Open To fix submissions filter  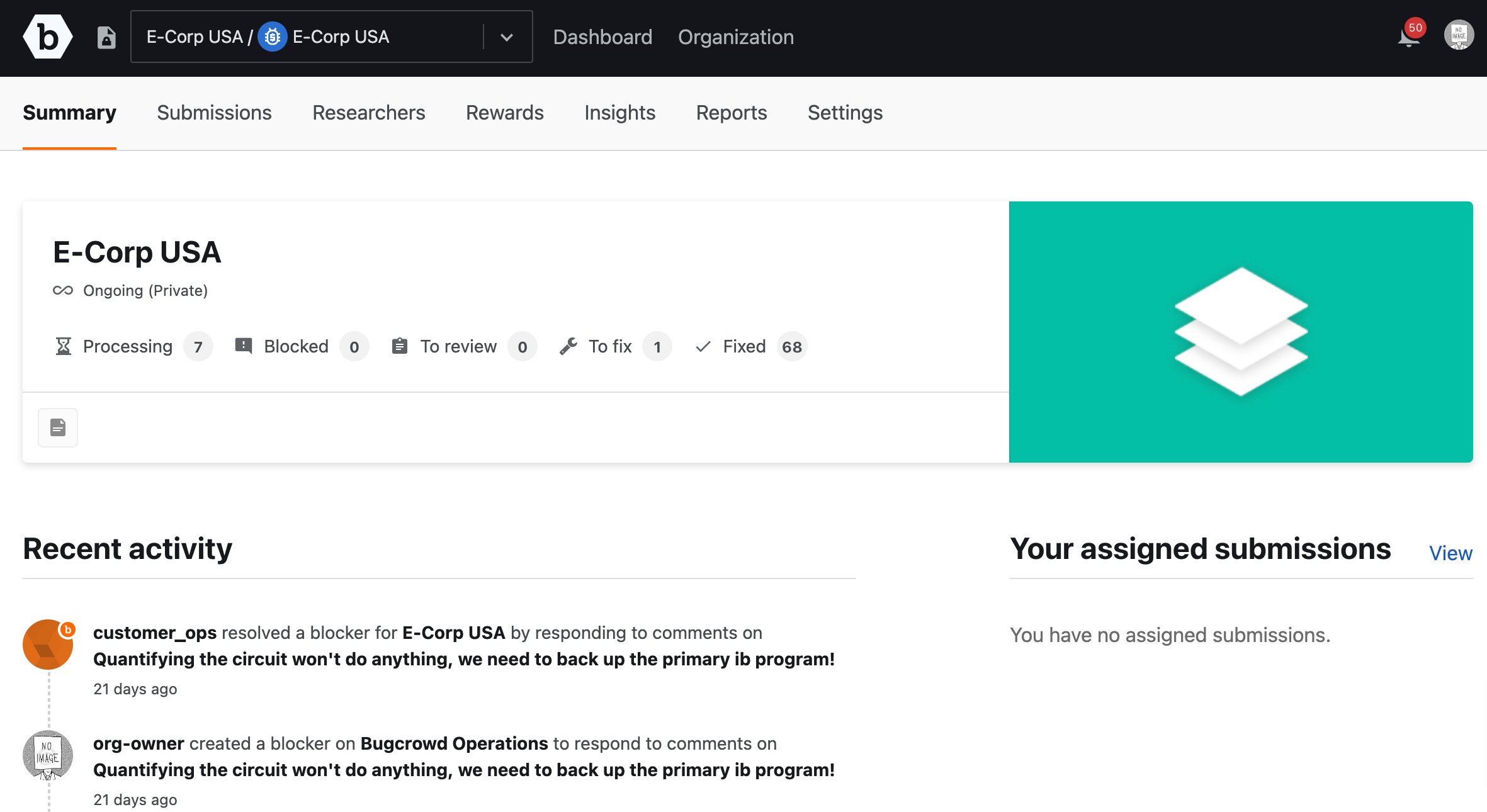[610, 346]
